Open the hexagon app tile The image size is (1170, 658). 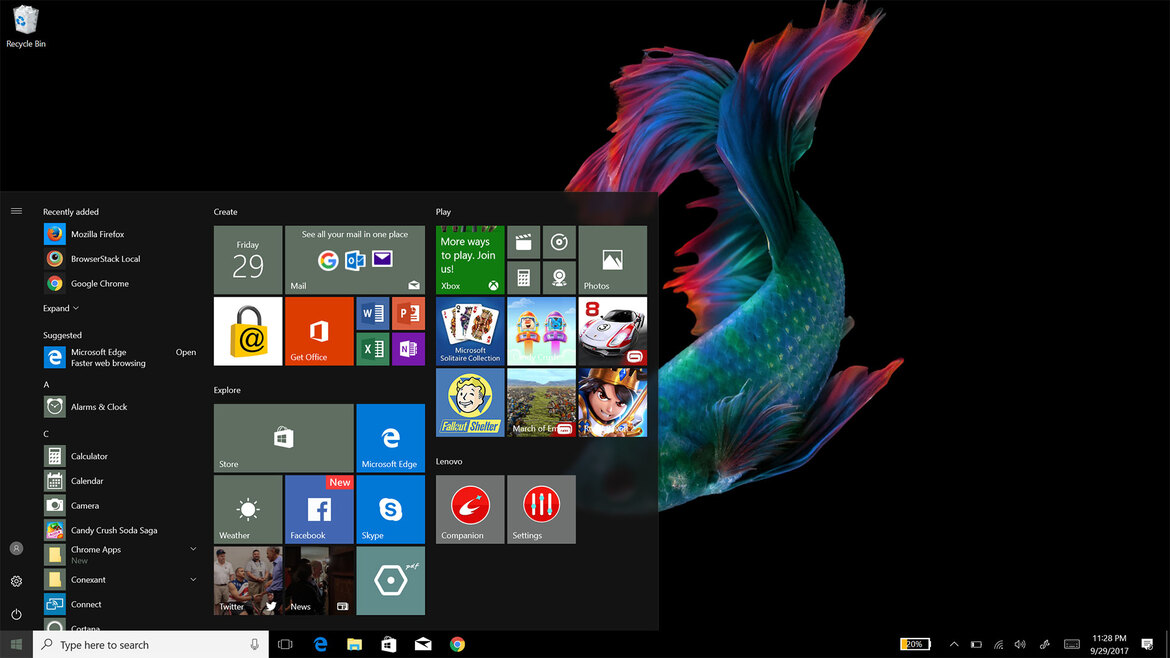pos(390,580)
